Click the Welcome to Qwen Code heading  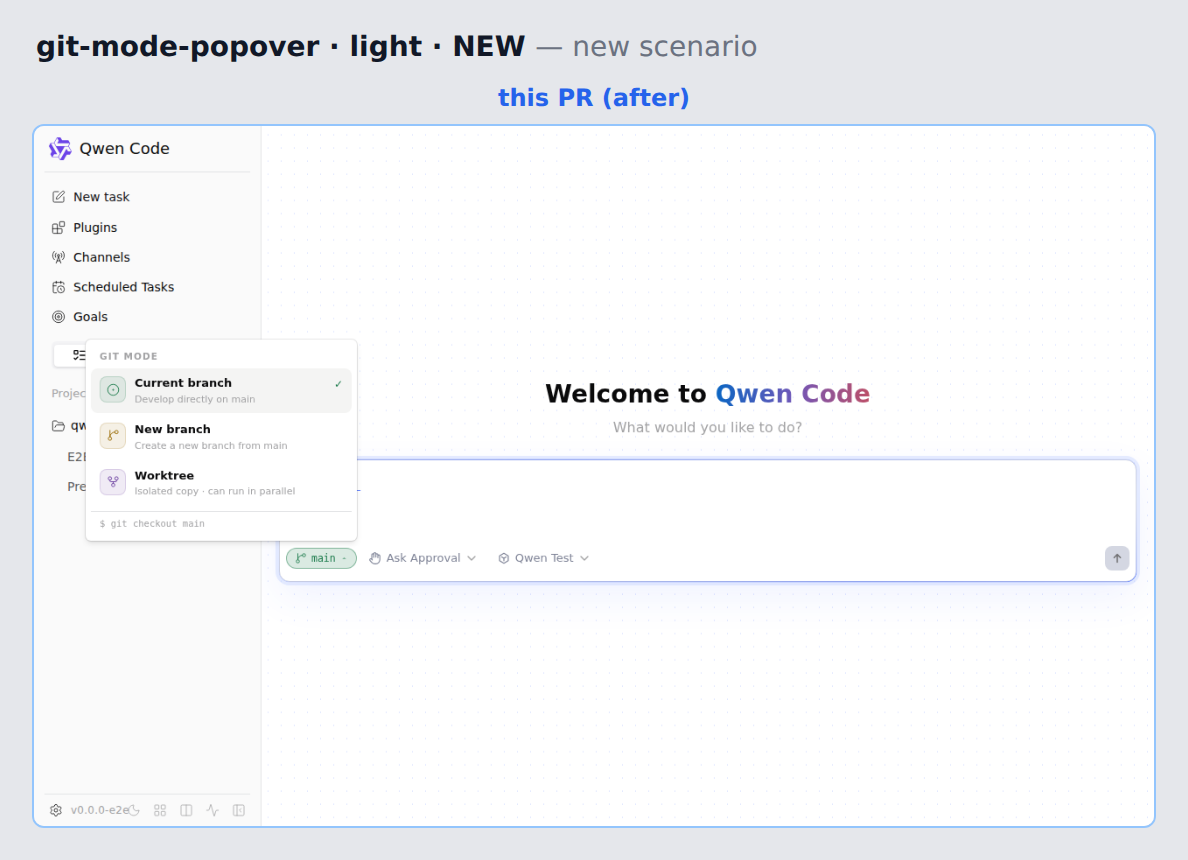(708, 394)
